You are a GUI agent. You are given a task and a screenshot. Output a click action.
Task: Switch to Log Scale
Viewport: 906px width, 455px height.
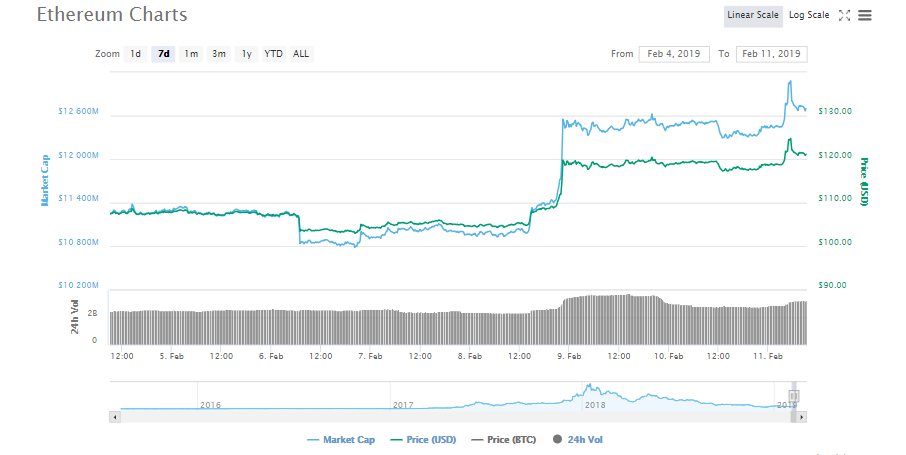pyautogui.click(x=809, y=16)
